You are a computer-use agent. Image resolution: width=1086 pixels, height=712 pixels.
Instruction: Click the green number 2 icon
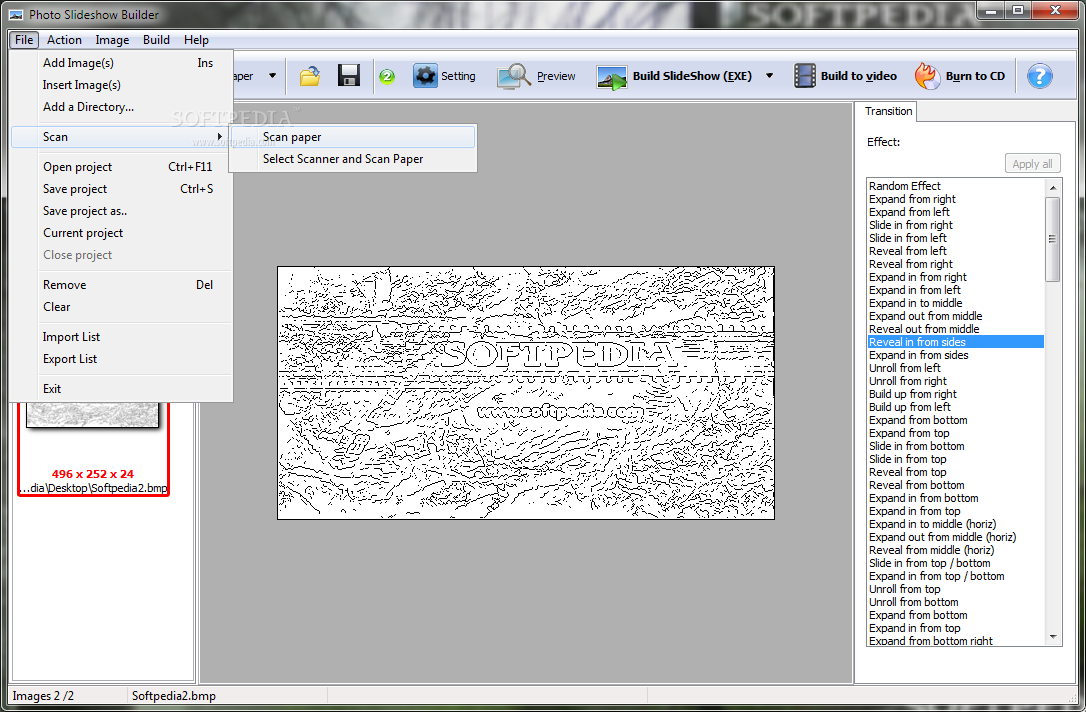click(x=387, y=76)
